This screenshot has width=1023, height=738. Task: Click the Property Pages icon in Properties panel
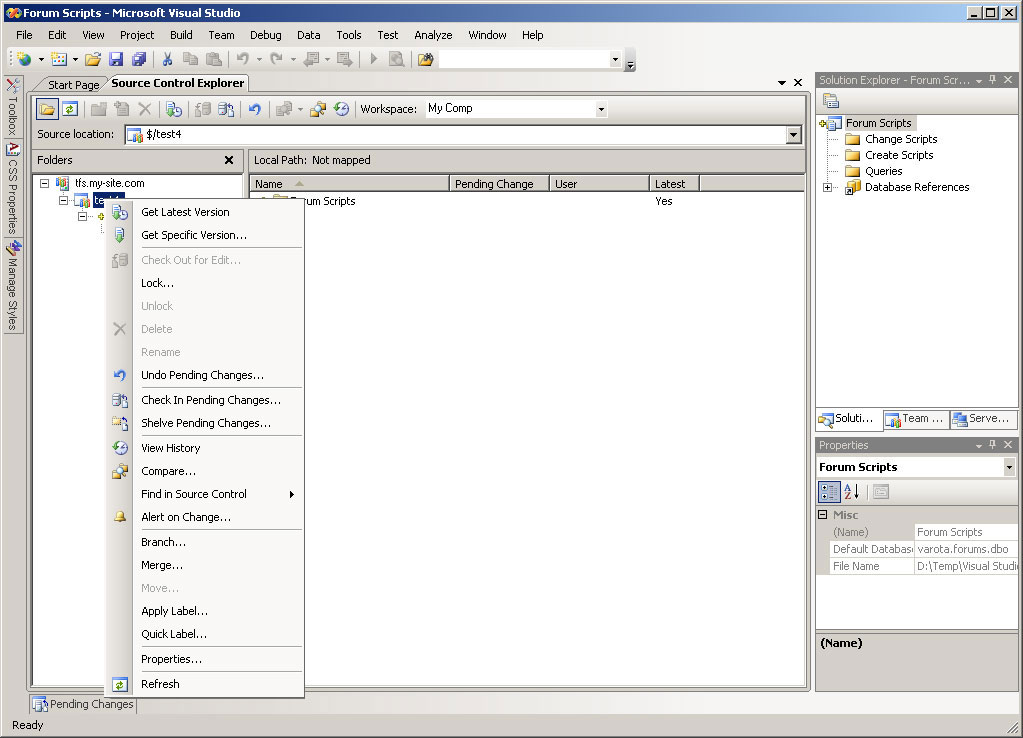[881, 492]
